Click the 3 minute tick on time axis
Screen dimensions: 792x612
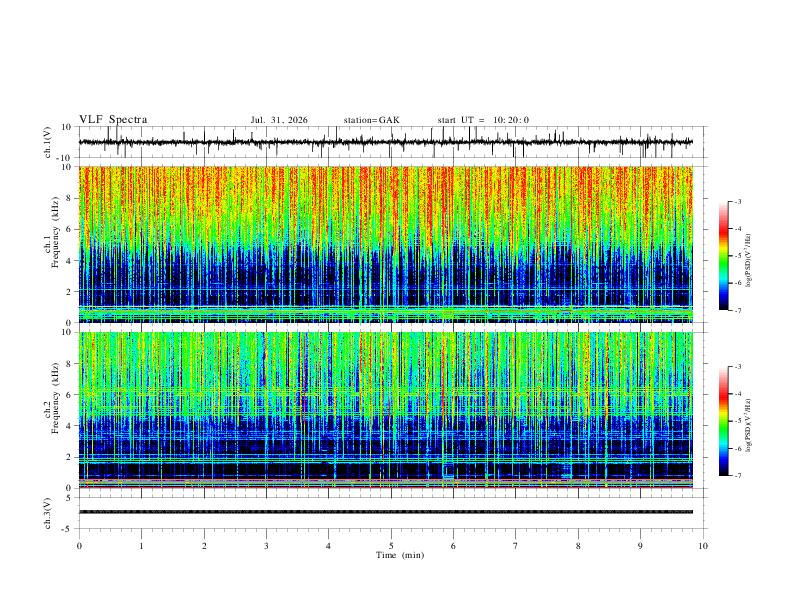[266, 546]
